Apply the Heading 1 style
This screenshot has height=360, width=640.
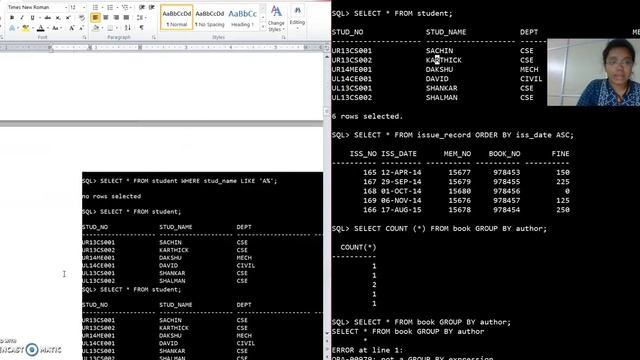click(242, 18)
